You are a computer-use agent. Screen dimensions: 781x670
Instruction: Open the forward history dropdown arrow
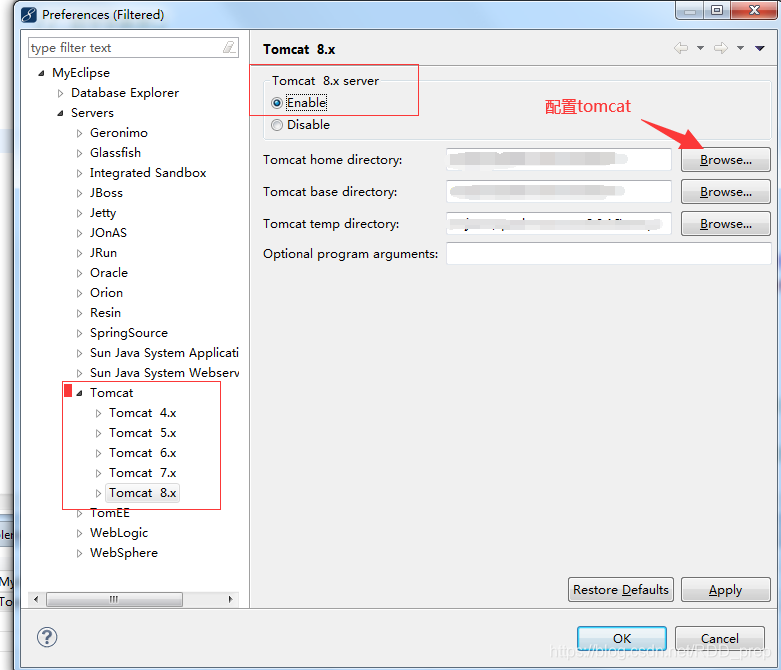point(741,48)
